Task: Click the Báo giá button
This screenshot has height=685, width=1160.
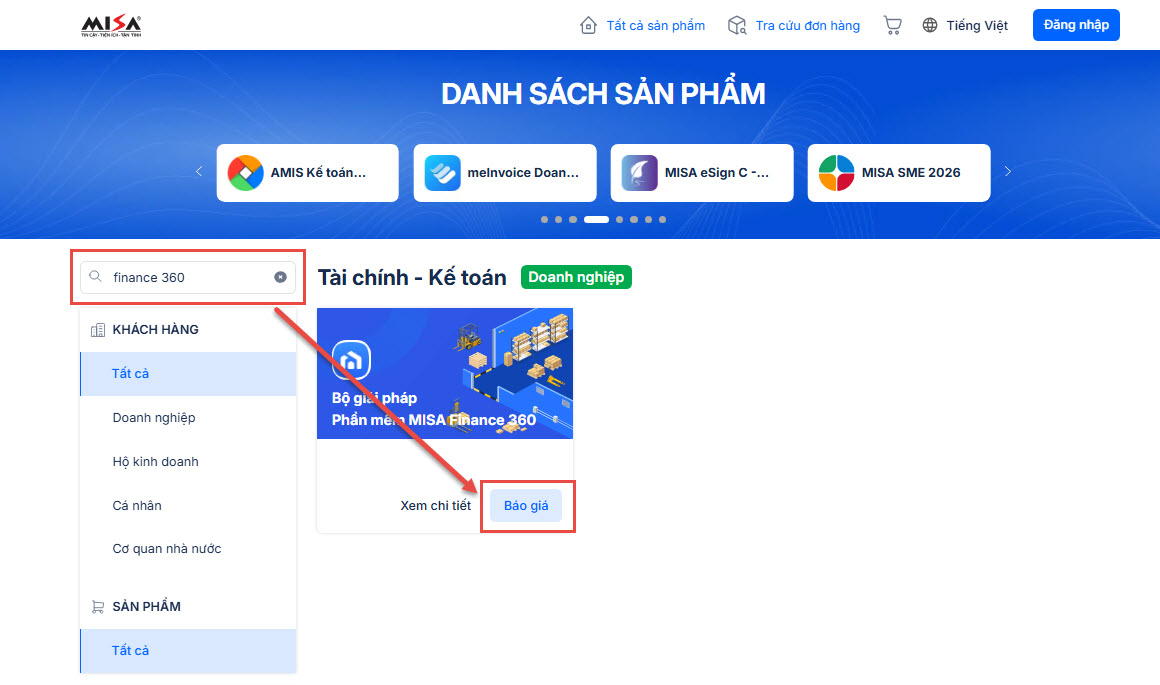Action: click(x=526, y=506)
